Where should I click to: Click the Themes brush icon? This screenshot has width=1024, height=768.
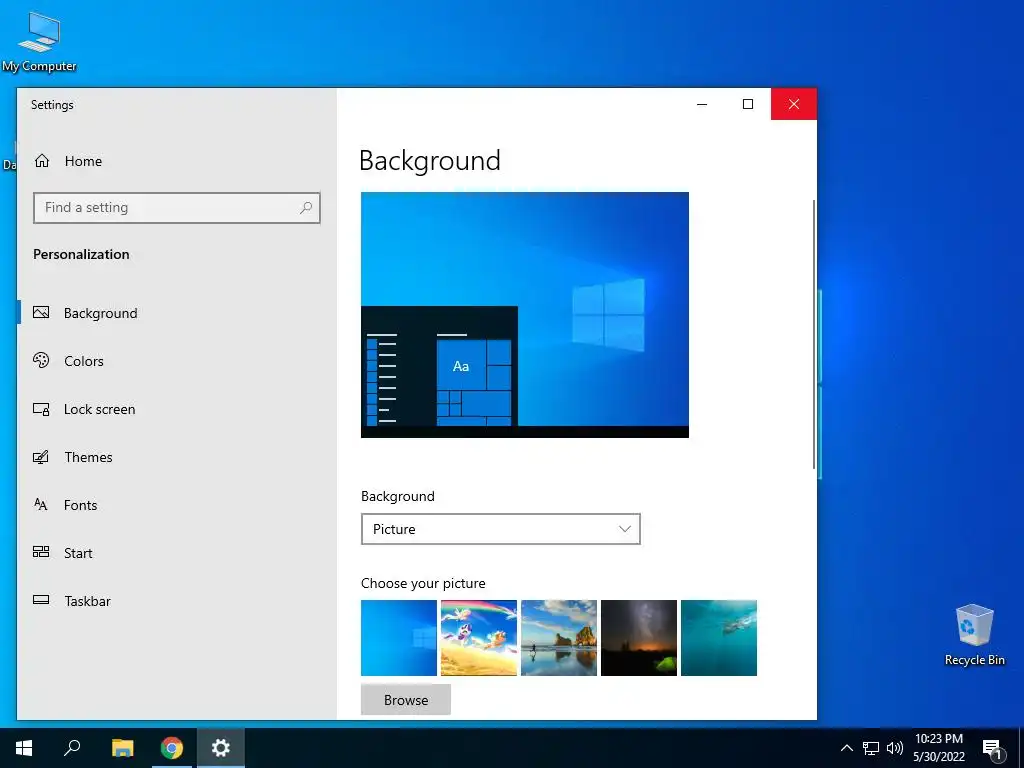coord(41,457)
